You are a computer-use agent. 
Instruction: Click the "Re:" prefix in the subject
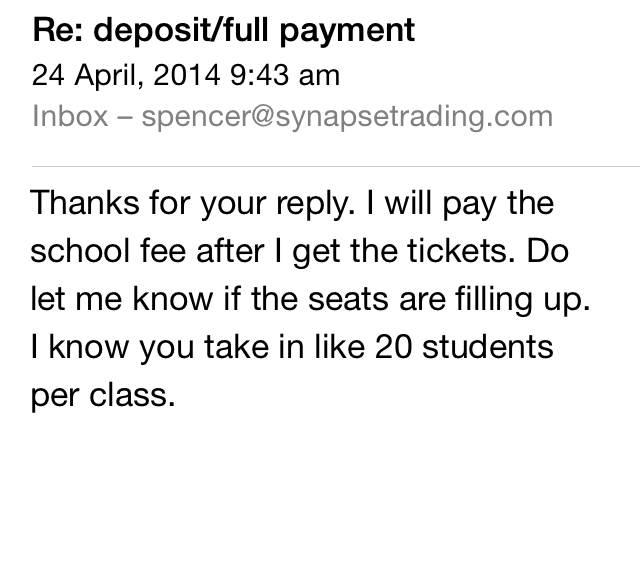tap(57, 31)
